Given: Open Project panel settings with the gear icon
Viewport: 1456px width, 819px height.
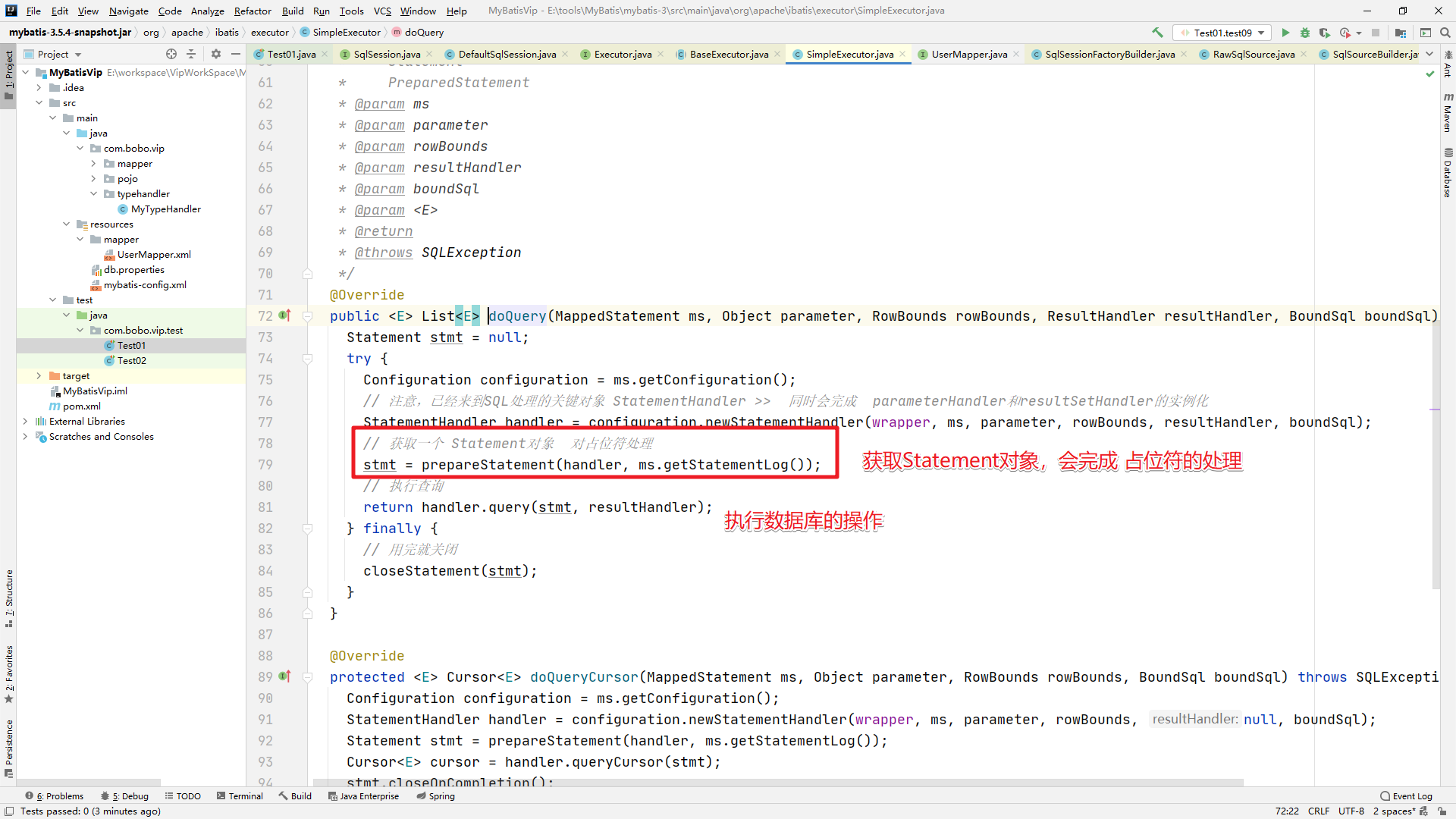Looking at the screenshot, I should pyautogui.click(x=216, y=54).
